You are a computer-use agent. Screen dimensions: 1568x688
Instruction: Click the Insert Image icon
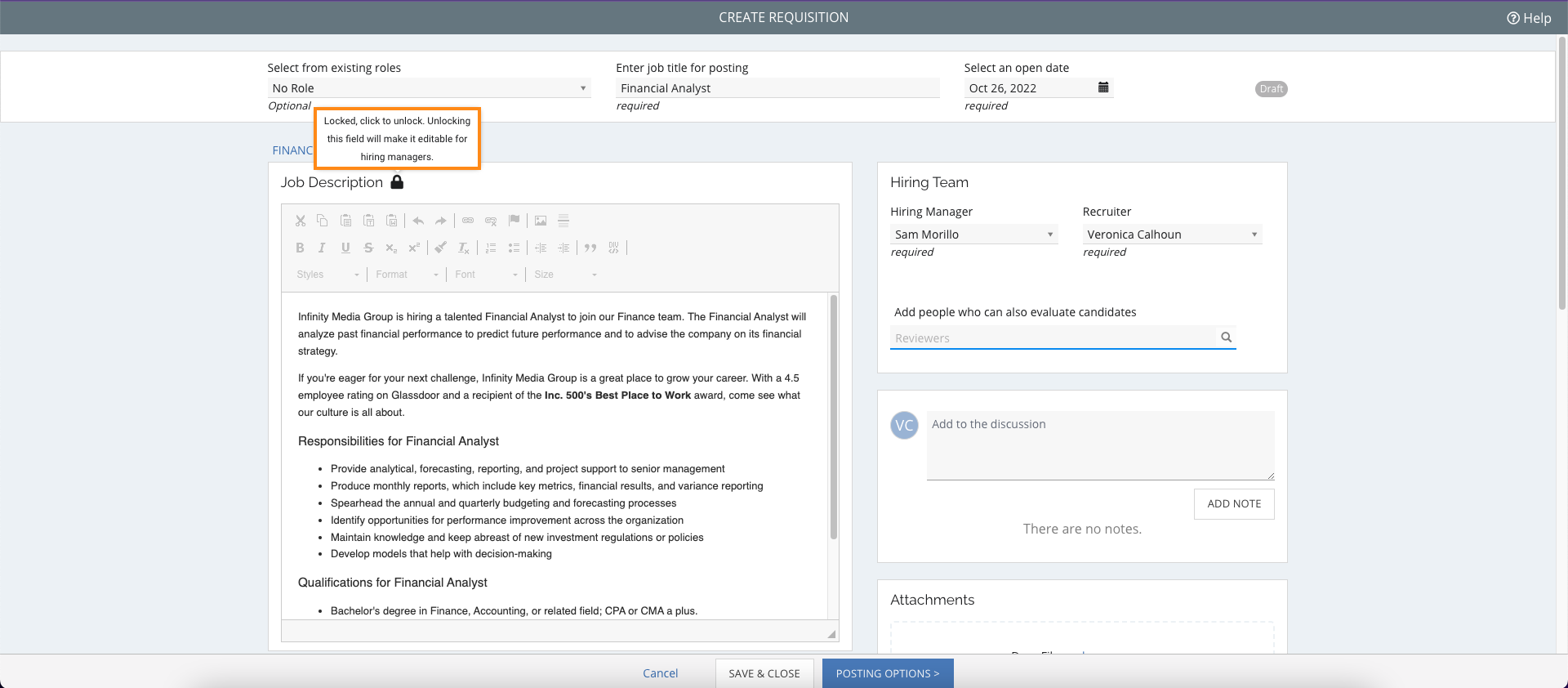541,221
